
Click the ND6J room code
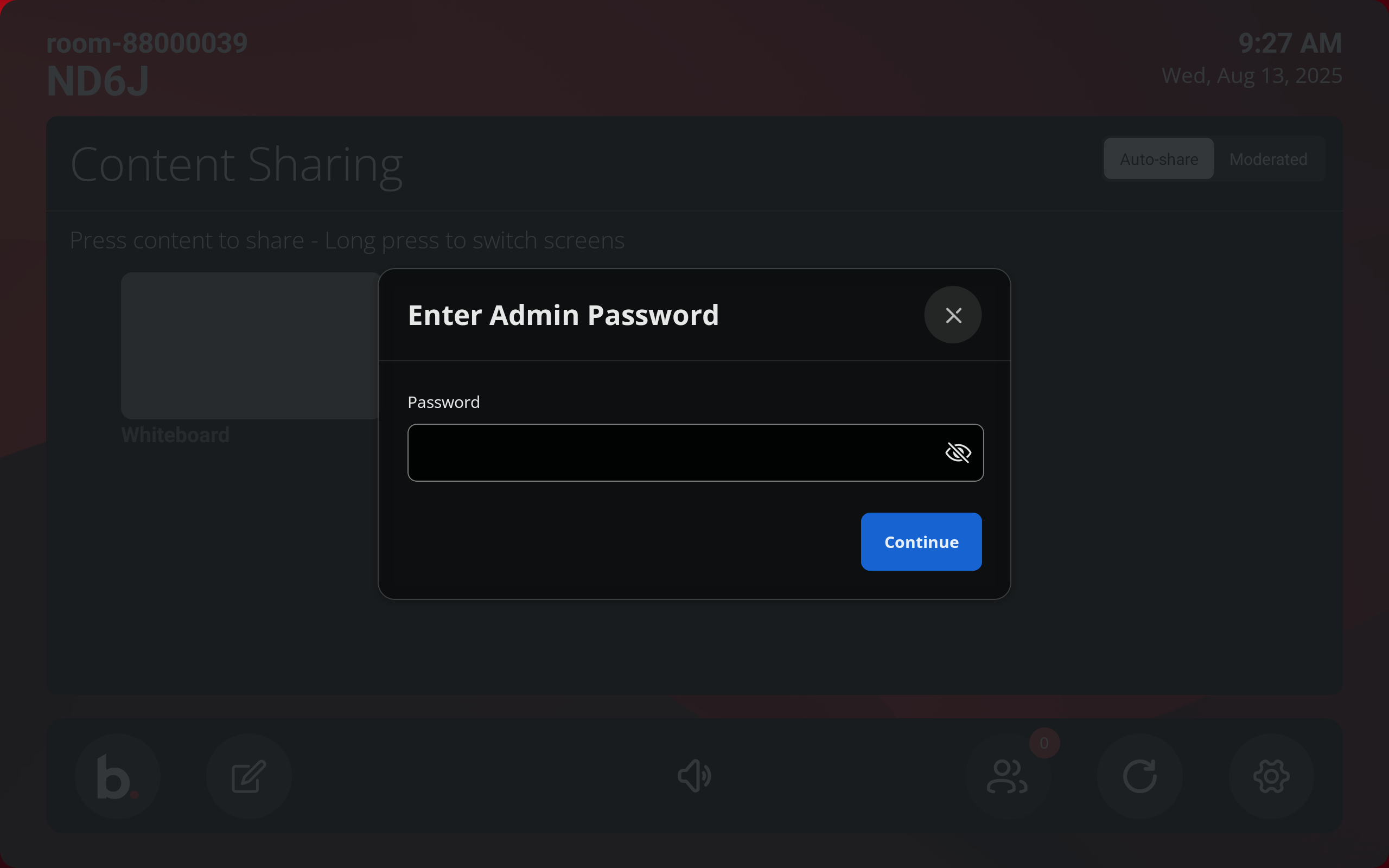(98, 81)
